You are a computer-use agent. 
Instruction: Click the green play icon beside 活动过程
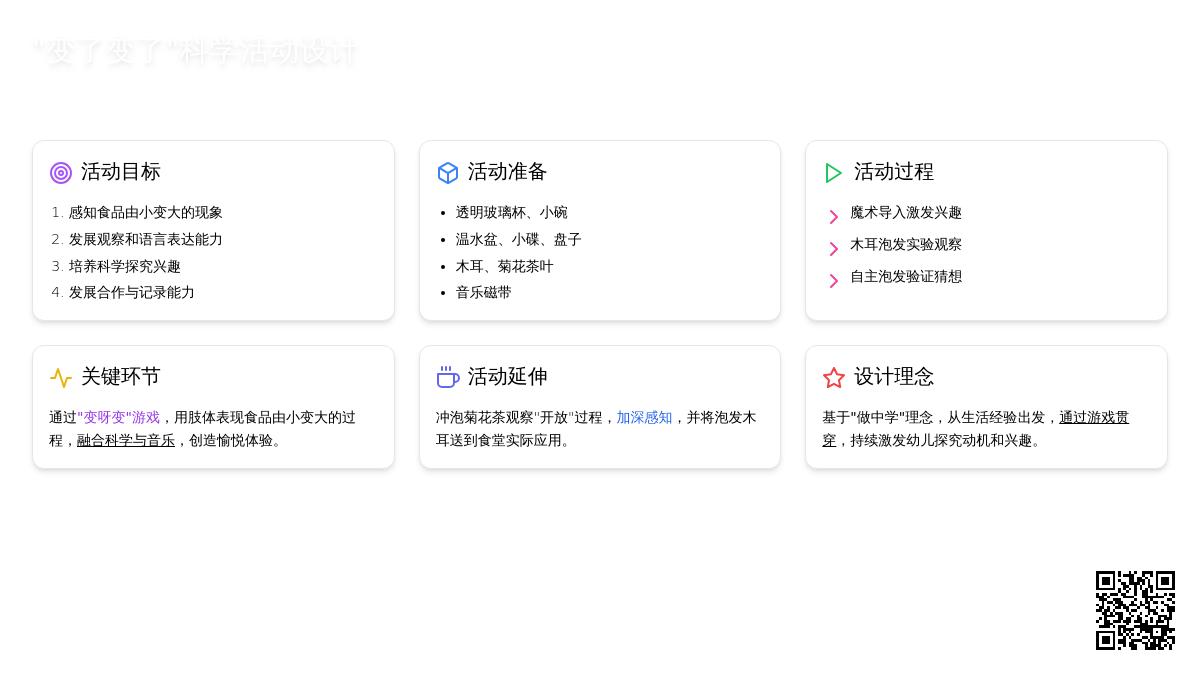pyautogui.click(x=834, y=173)
